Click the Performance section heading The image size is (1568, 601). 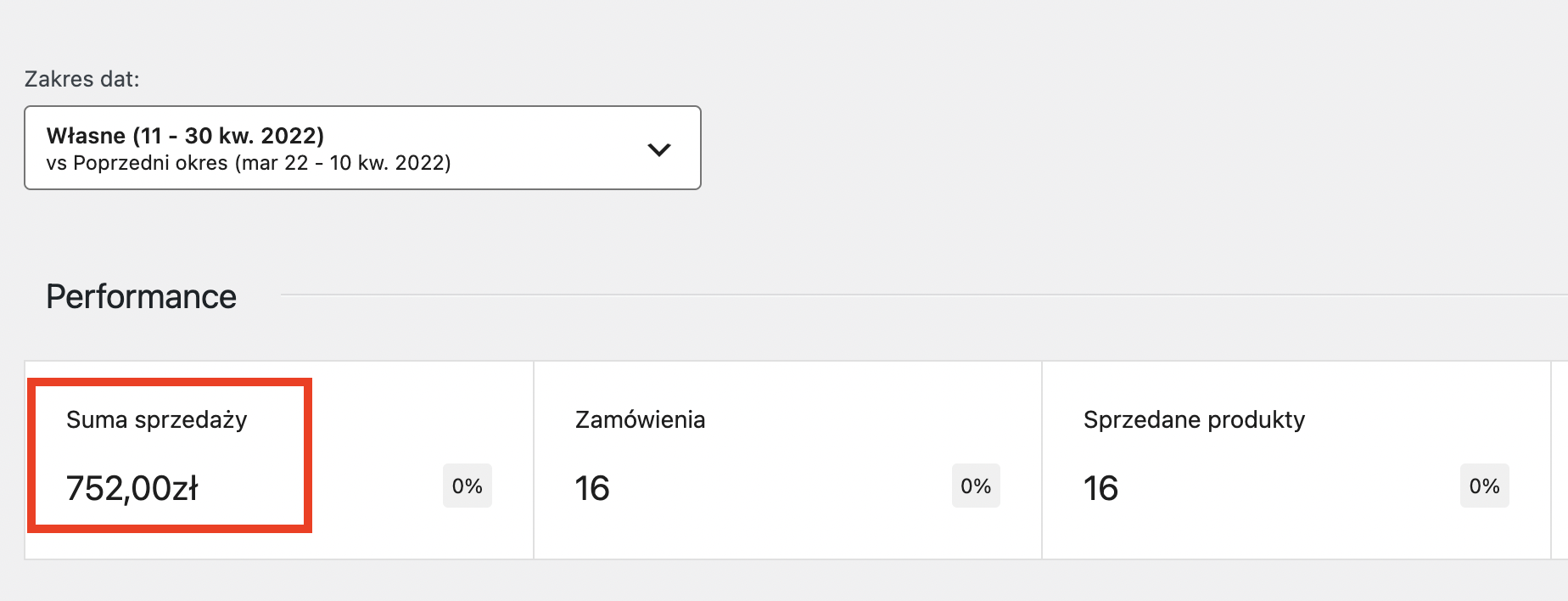click(x=141, y=297)
